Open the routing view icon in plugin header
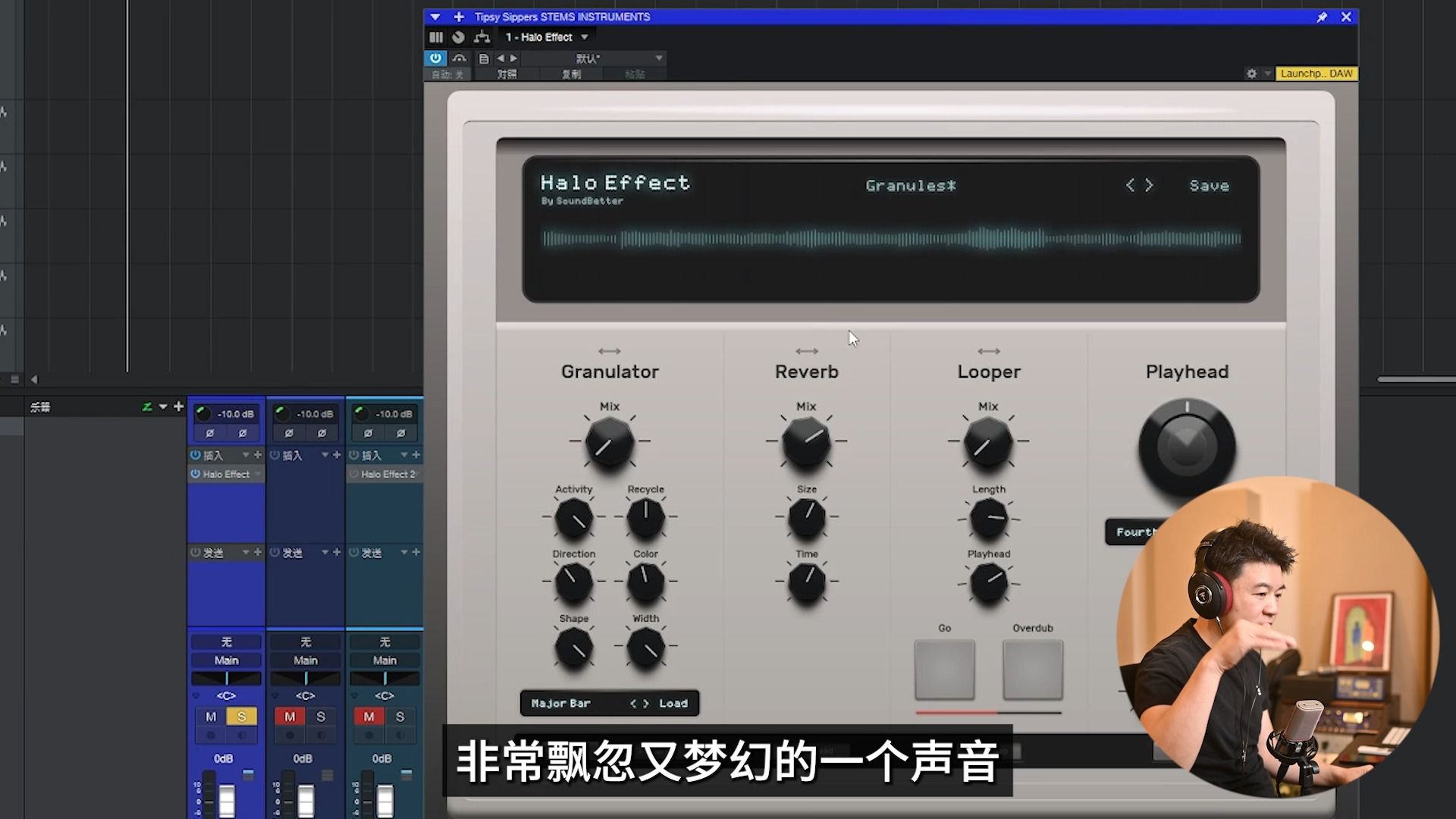The image size is (1456, 819). (x=482, y=37)
